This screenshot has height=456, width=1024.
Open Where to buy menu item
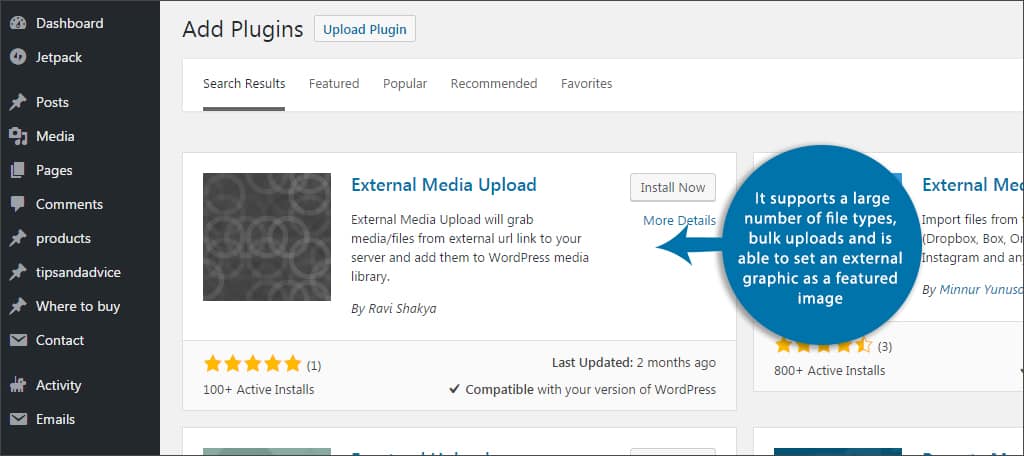click(78, 306)
